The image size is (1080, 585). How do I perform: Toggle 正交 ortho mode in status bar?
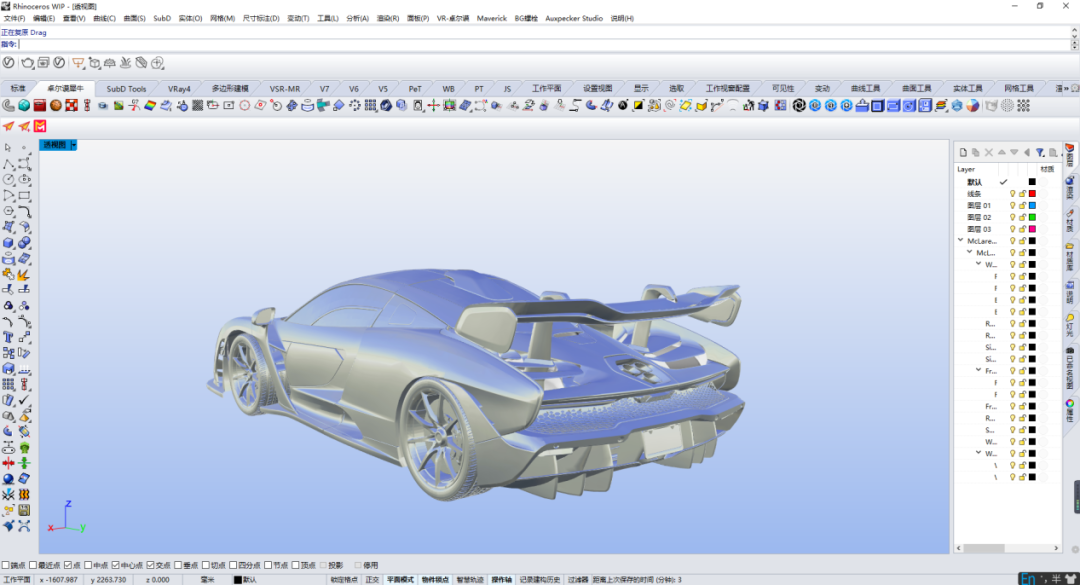click(x=372, y=579)
